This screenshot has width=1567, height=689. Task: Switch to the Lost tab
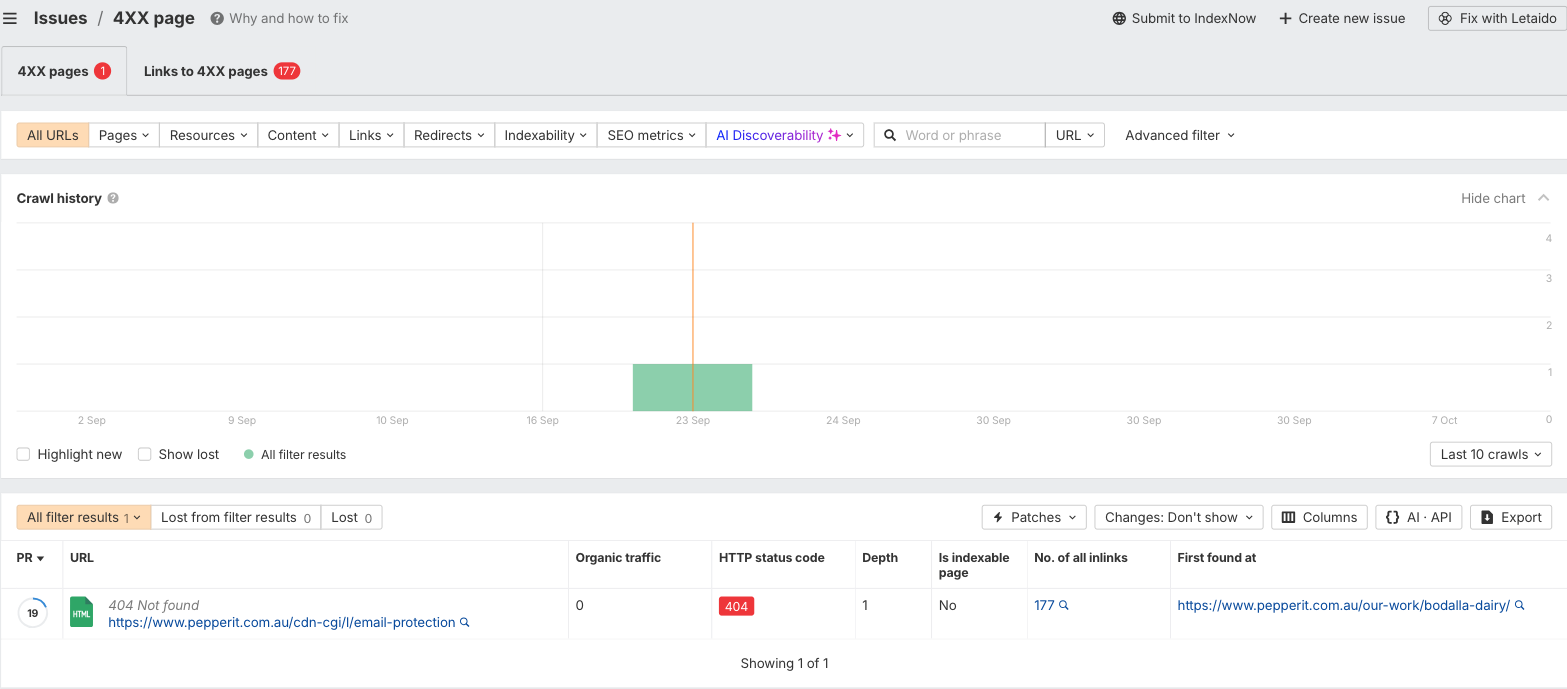coord(351,517)
